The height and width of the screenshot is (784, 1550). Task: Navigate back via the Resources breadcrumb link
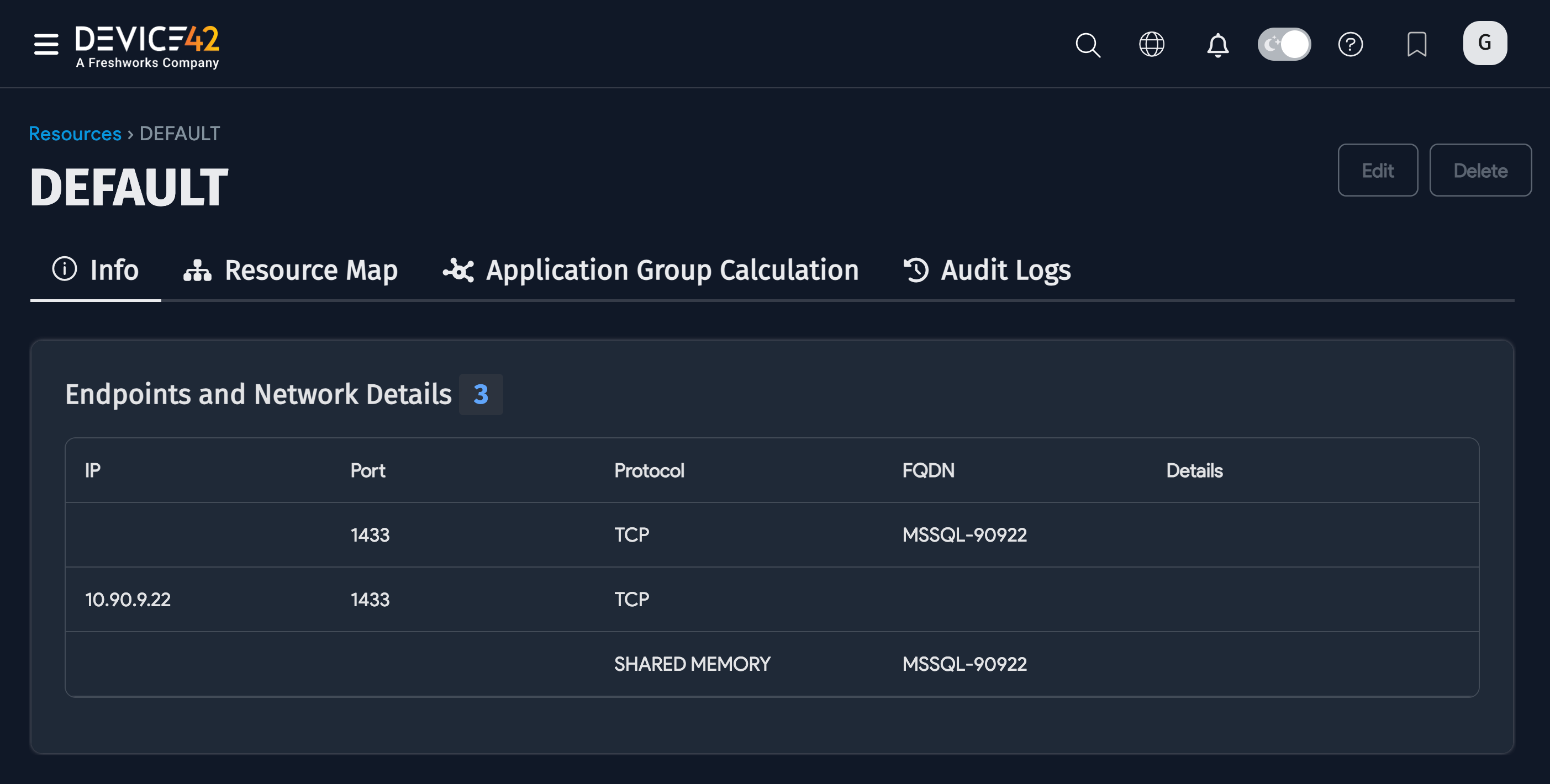75,134
